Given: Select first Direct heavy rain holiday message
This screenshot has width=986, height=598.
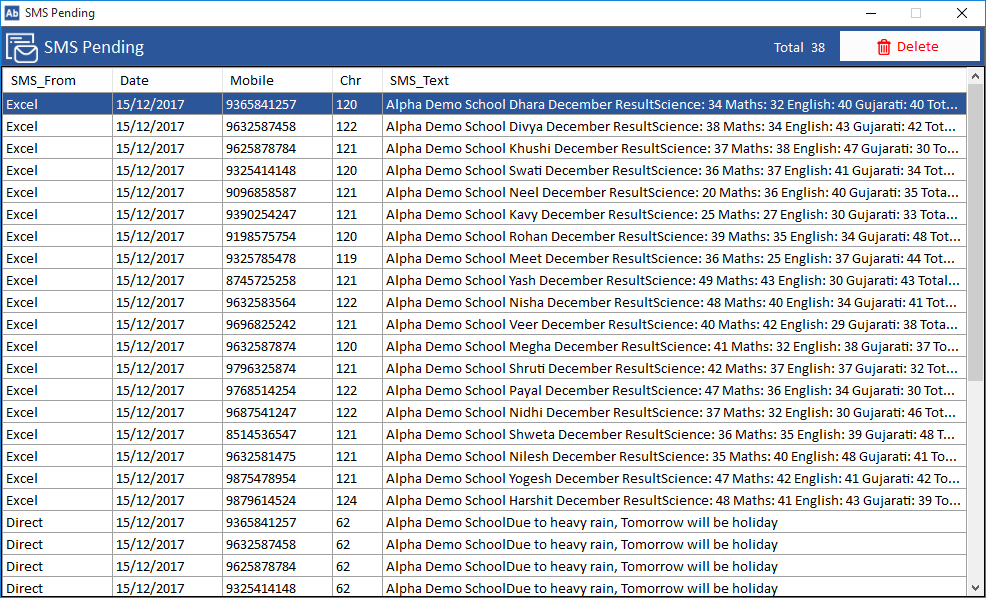Looking at the screenshot, I should click(581, 523).
